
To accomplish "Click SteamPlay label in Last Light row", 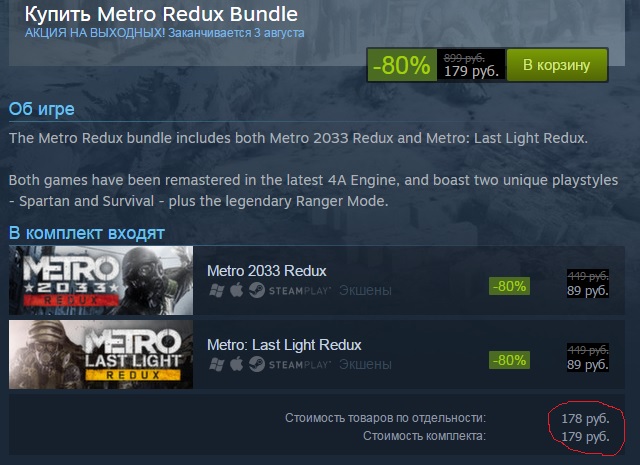I will click(x=300, y=365).
